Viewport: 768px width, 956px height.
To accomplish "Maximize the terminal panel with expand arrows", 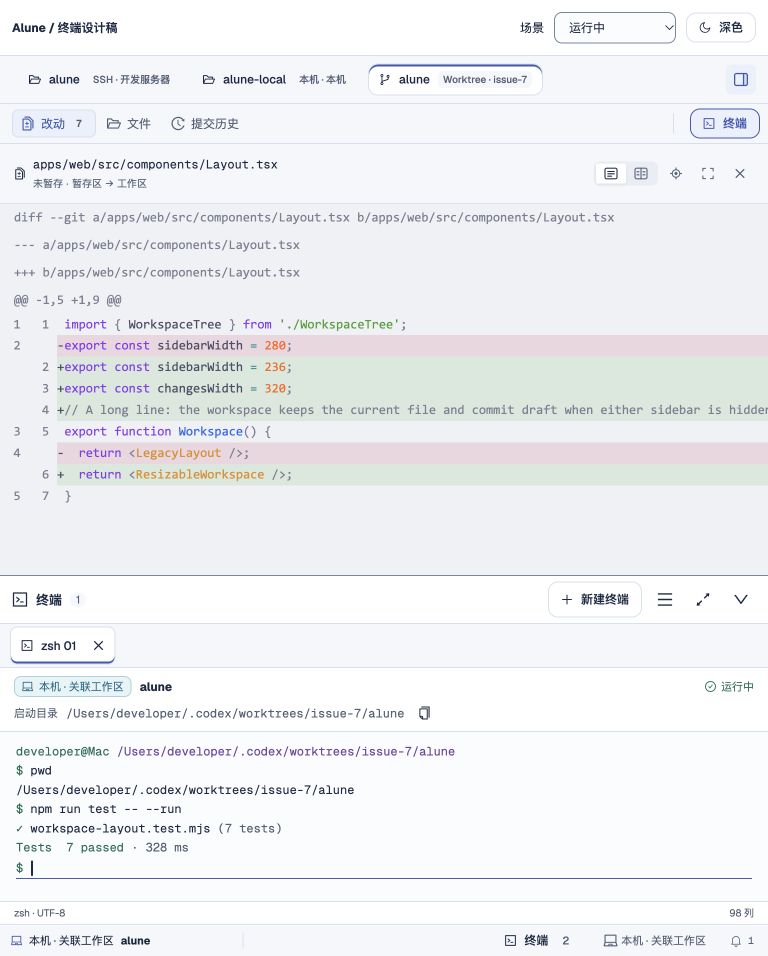I will [x=703, y=599].
